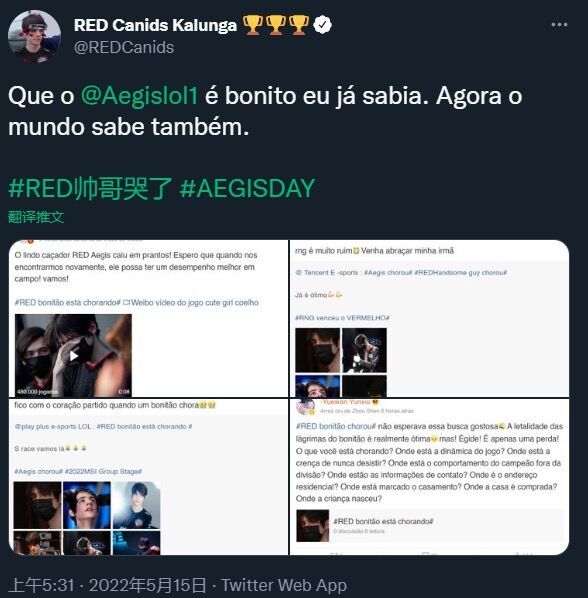Click the verified badge next to Kalunga

(x=323, y=25)
